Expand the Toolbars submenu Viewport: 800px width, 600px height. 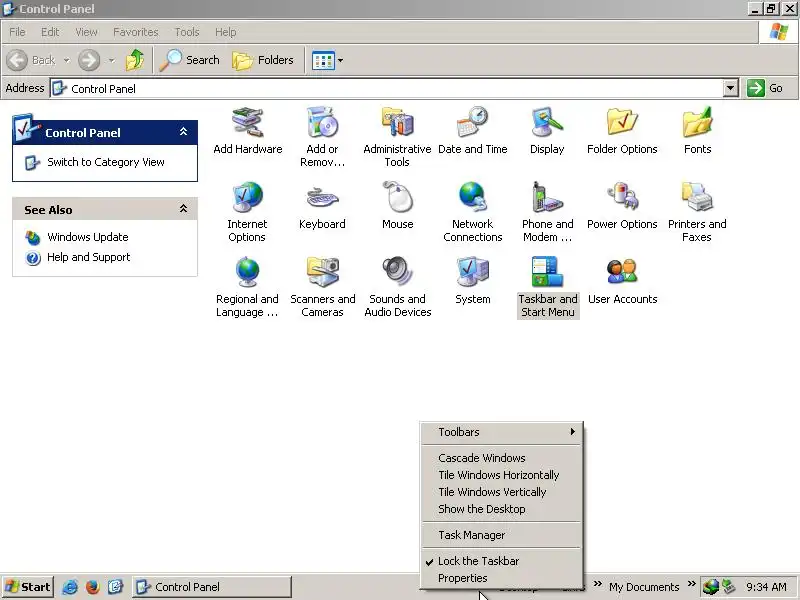click(502, 432)
